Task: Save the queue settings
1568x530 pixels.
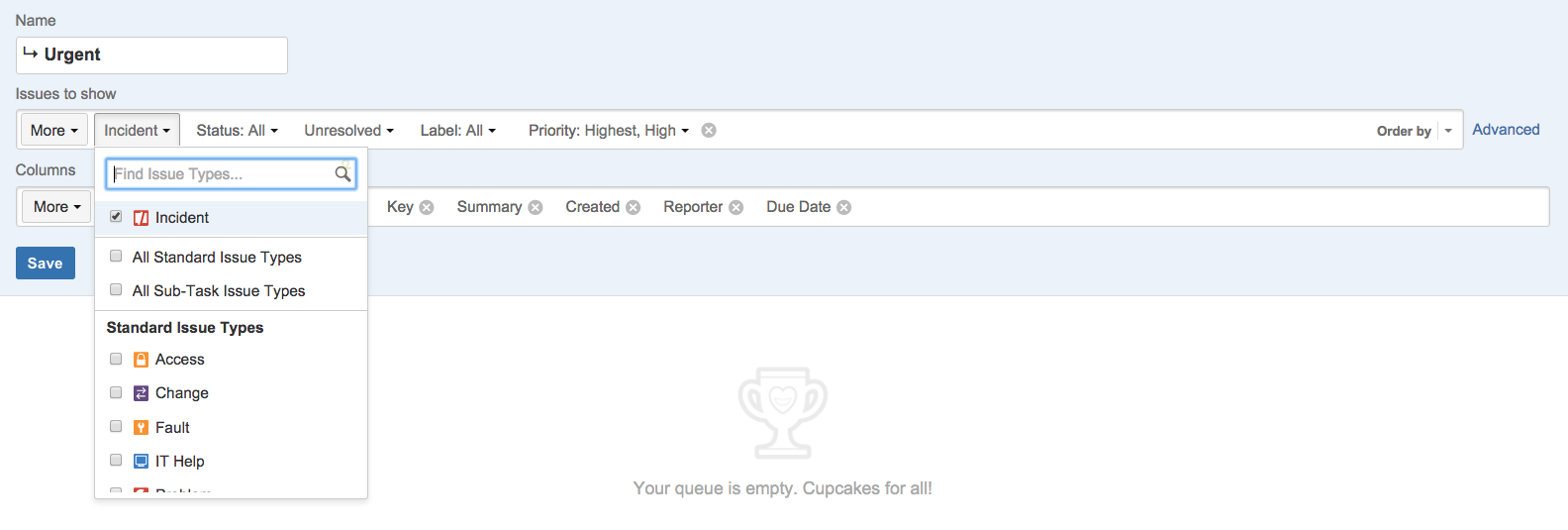Action: 46,263
